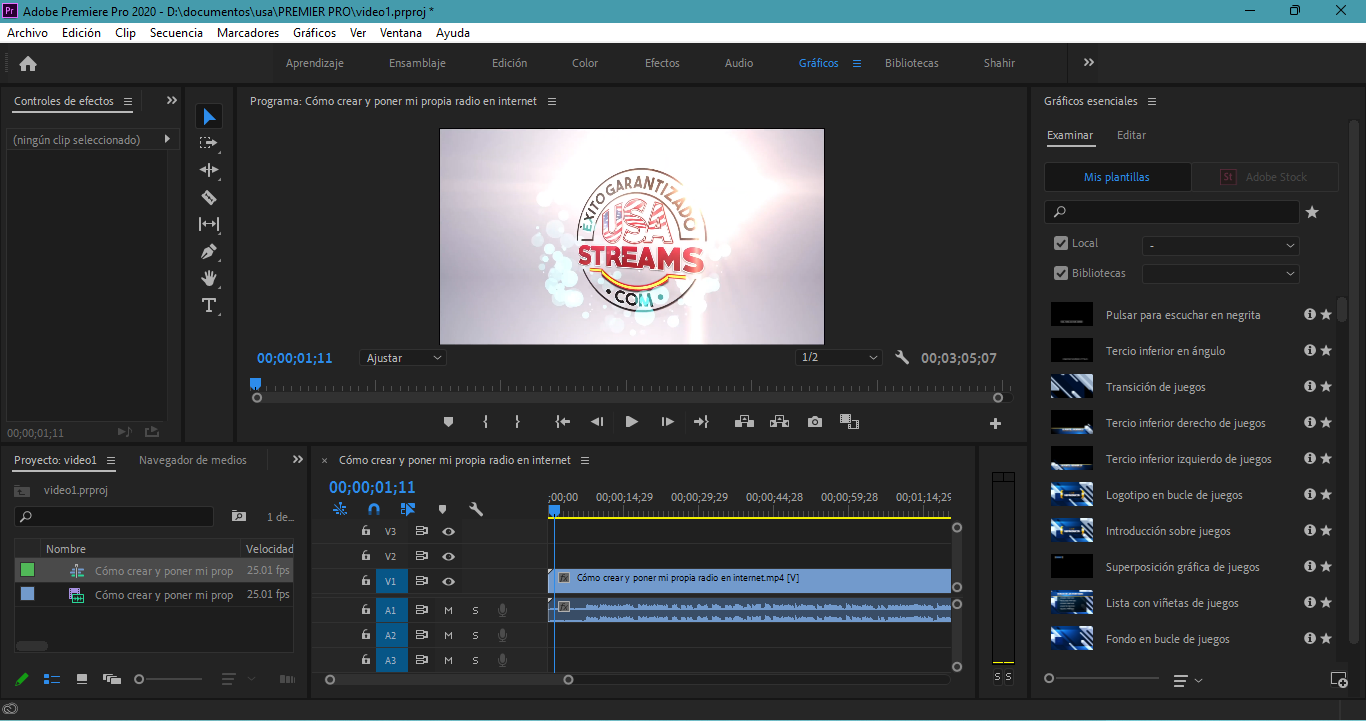Toggle V3 track output eye
Screen dimensions: 1366x721
(x=449, y=532)
